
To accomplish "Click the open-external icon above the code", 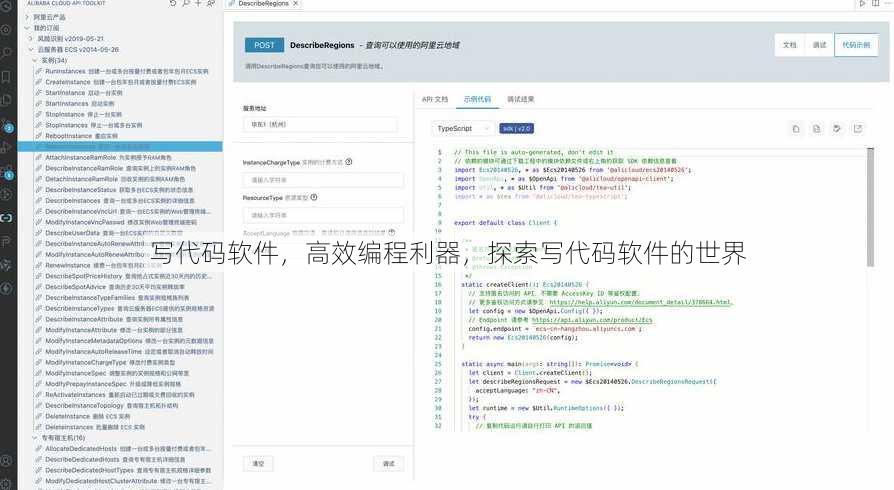I will (858, 129).
